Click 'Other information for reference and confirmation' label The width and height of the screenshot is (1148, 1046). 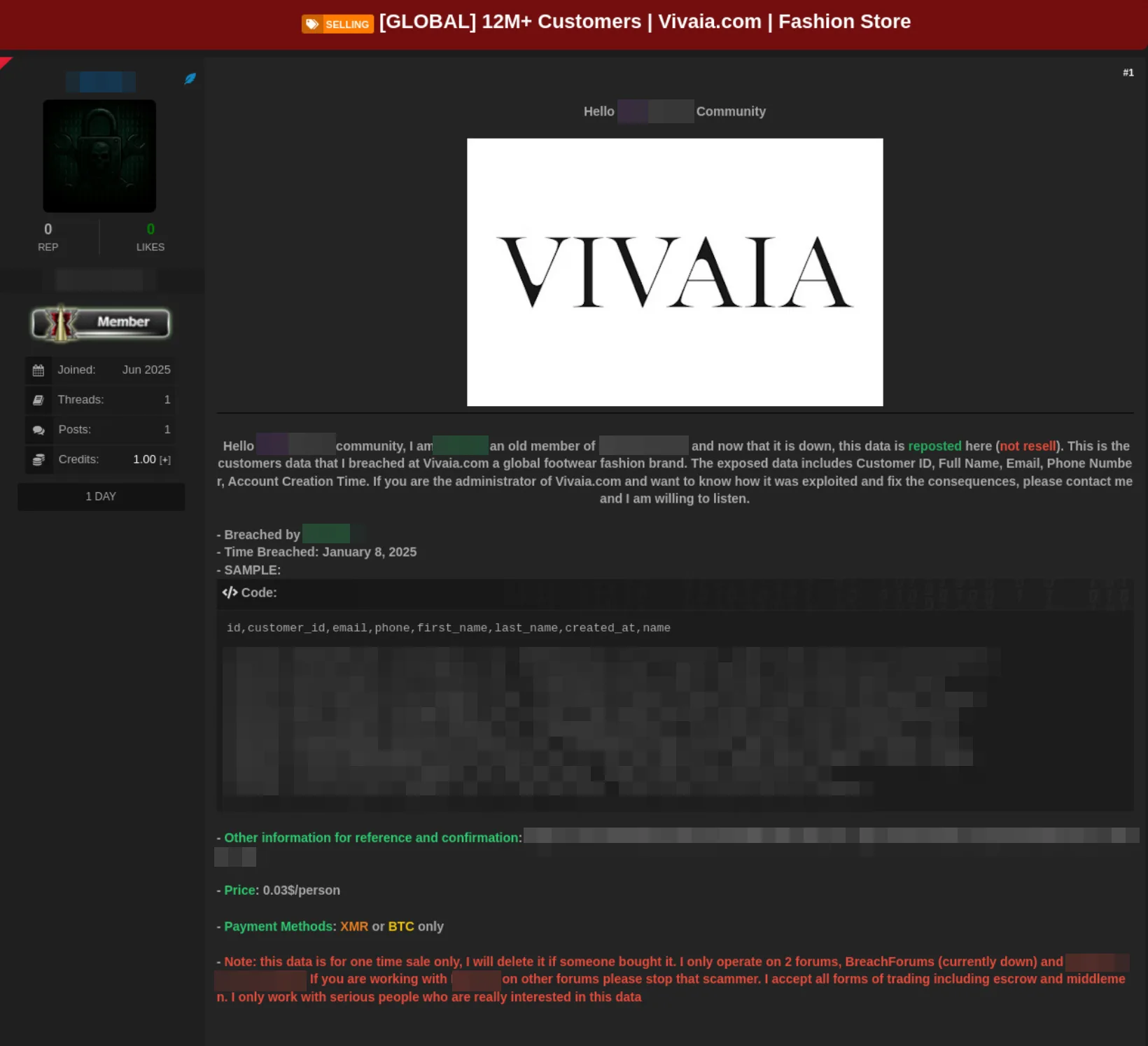pyautogui.click(x=370, y=837)
